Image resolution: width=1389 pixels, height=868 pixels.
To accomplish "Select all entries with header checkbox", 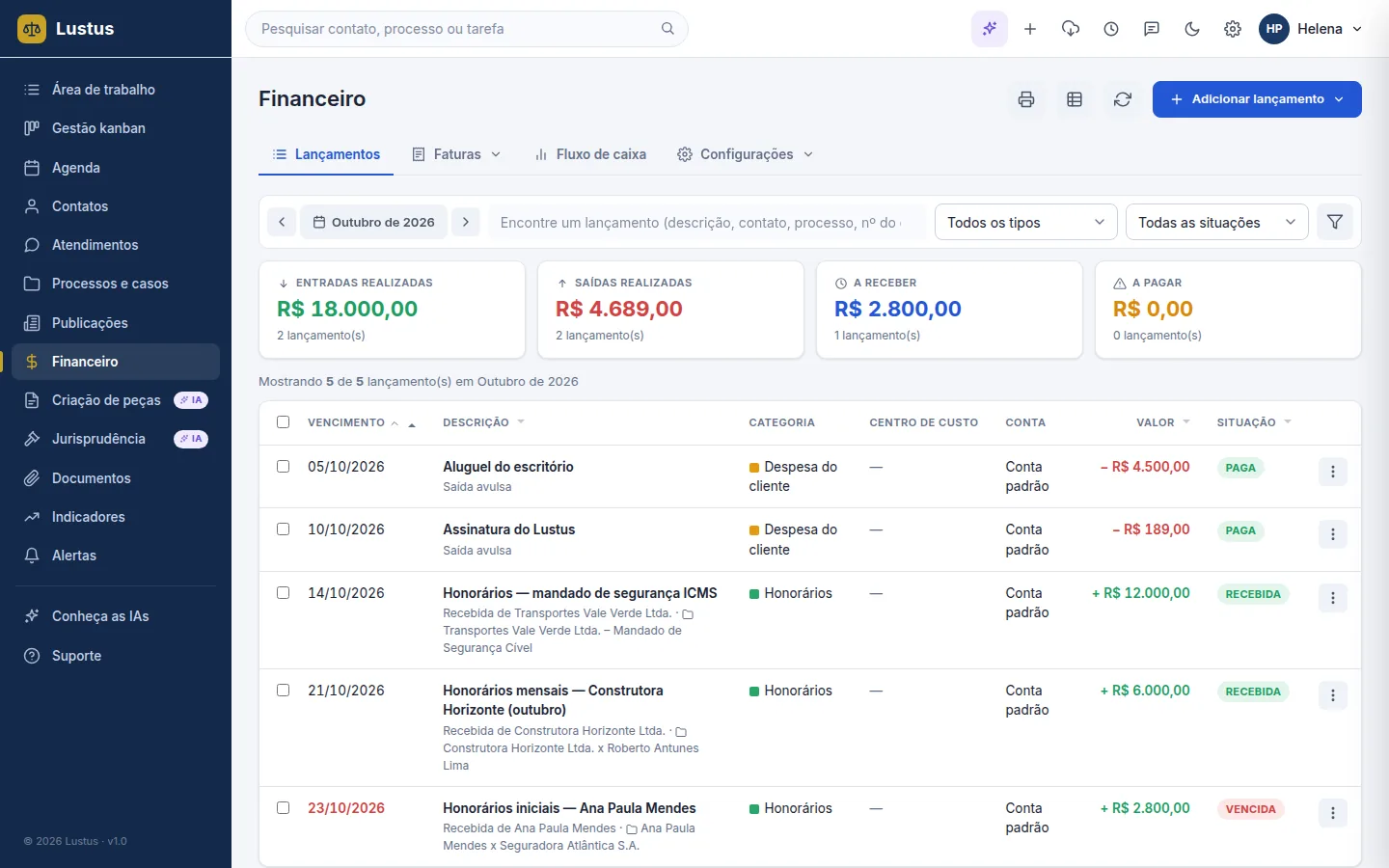I will tap(284, 421).
